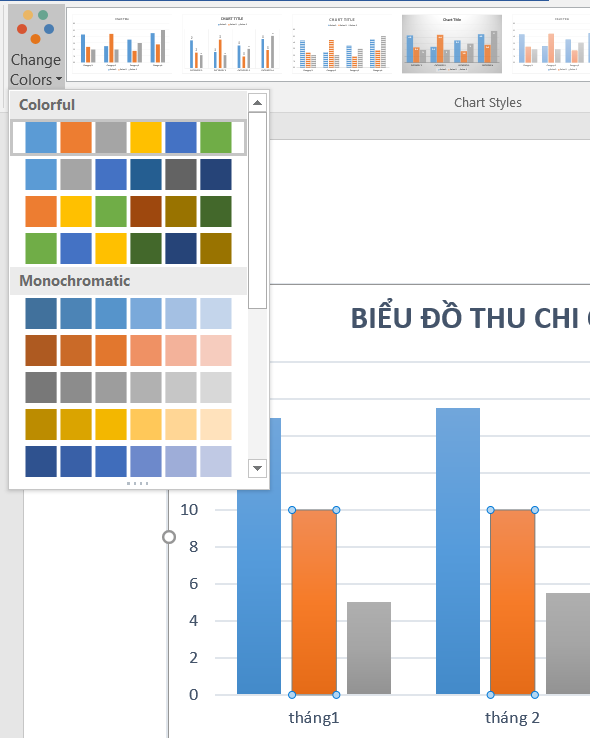Click the Chart Styles group label
590x738 pixels.
(488, 103)
